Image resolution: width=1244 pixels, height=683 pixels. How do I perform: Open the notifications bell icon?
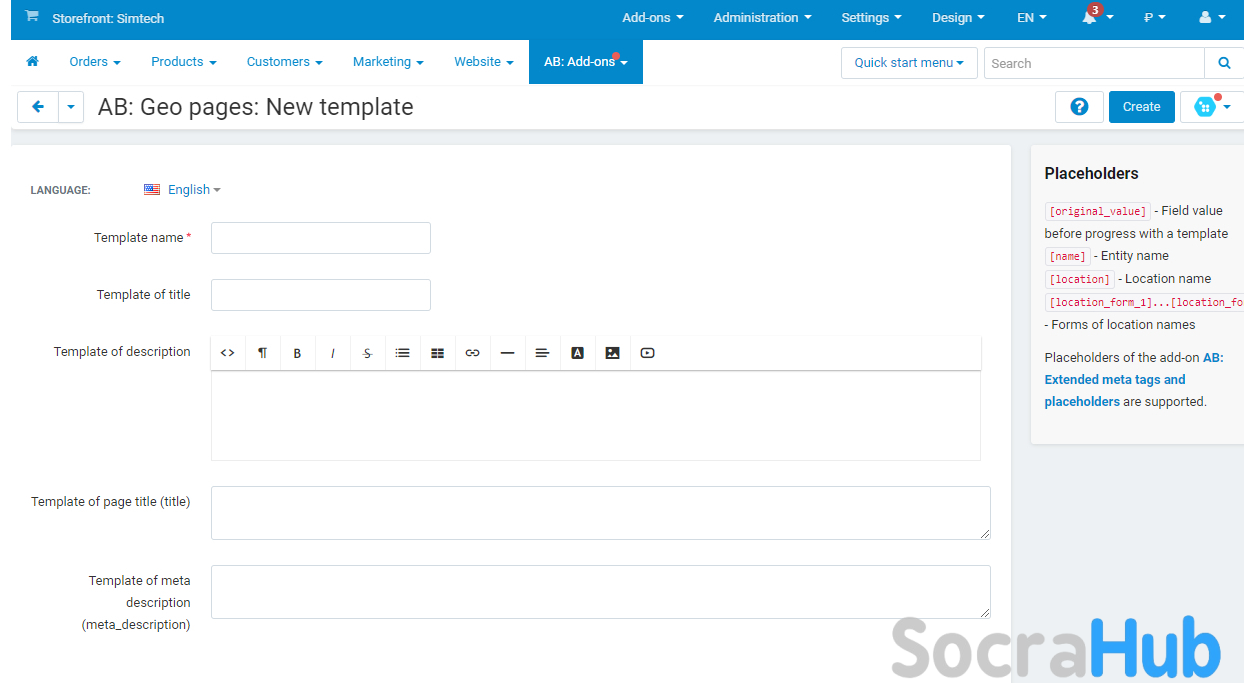(x=1089, y=18)
